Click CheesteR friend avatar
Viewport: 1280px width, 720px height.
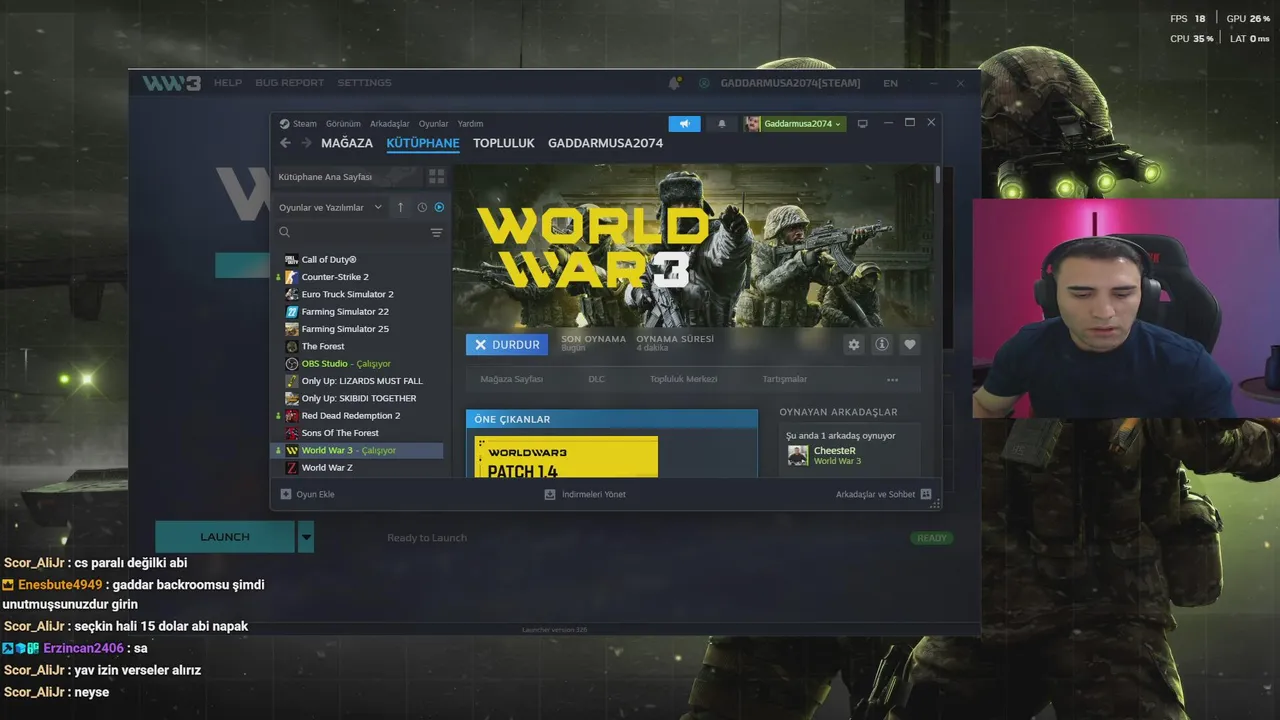[x=798, y=456]
